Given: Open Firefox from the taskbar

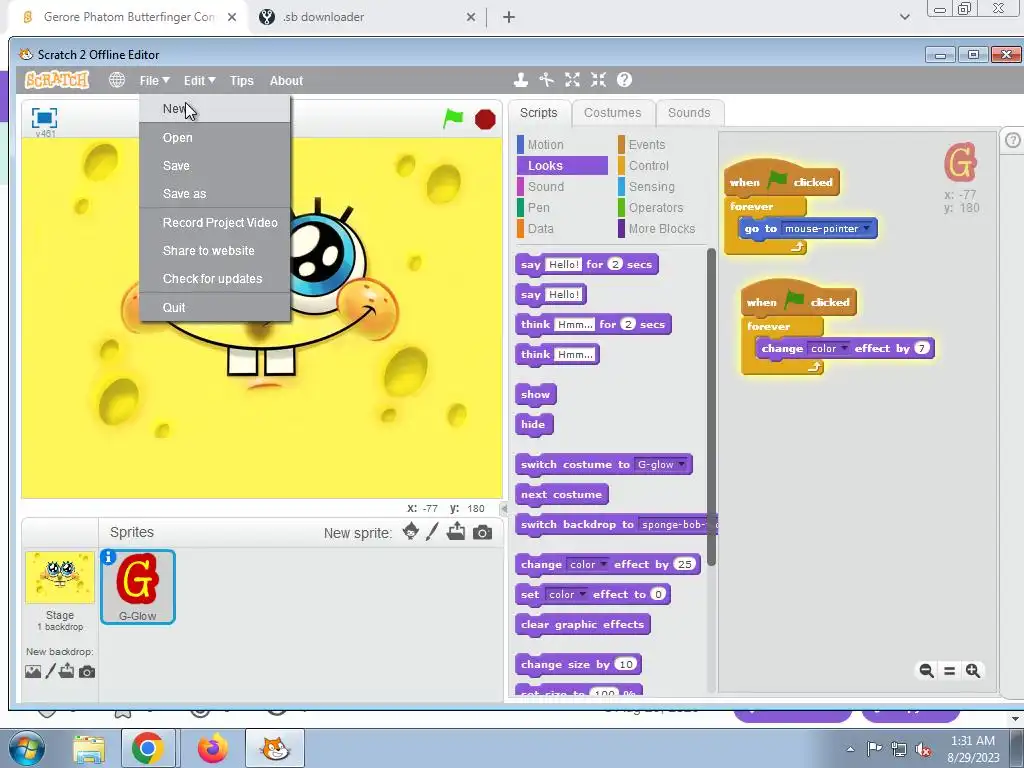Looking at the screenshot, I should 213,748.
